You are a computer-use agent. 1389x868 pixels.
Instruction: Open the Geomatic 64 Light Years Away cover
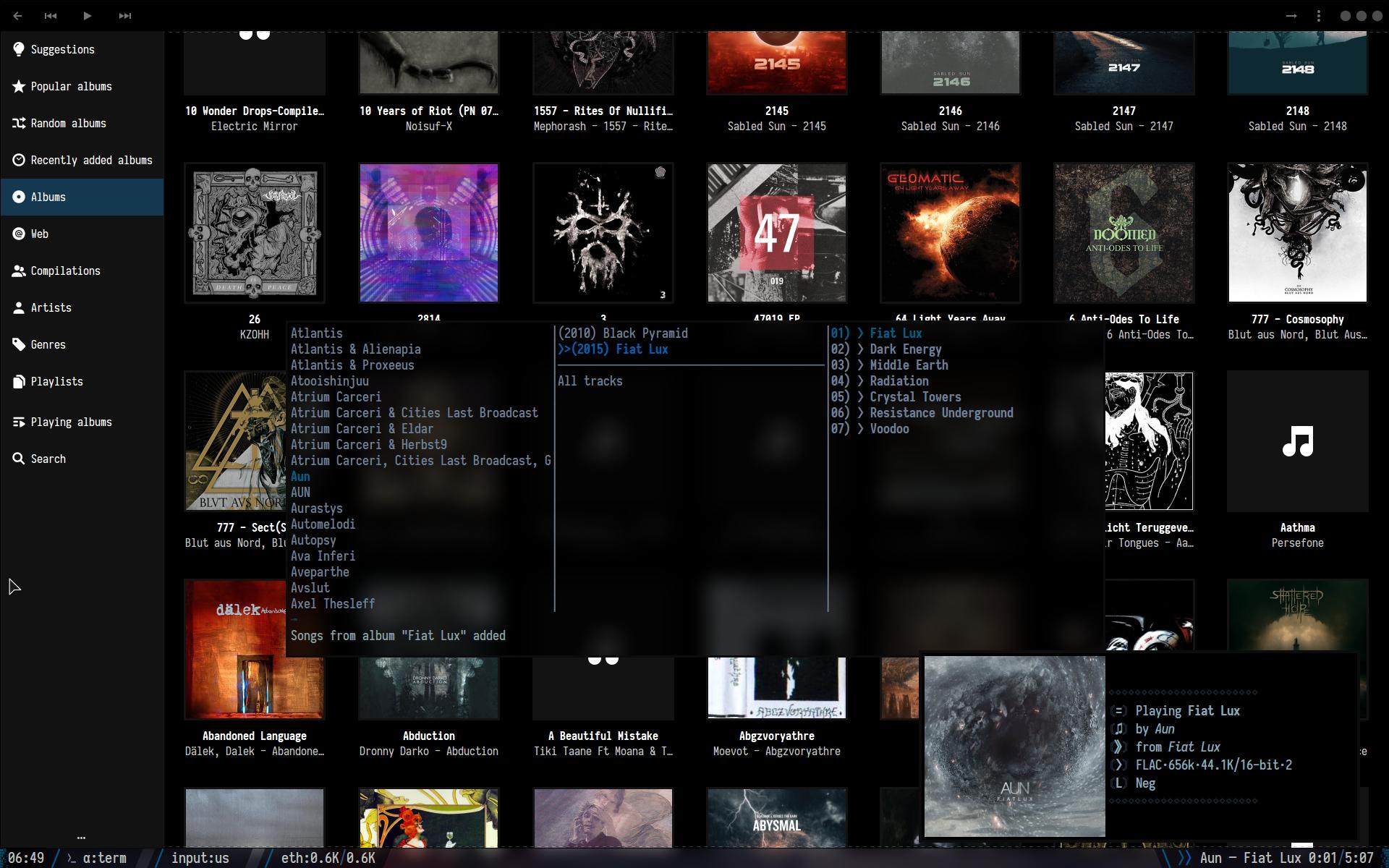pos(951,233)
